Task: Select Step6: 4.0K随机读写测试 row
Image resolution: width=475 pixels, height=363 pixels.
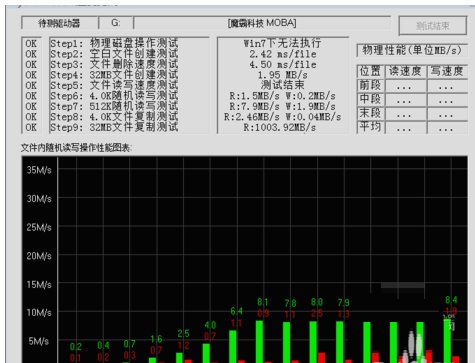Action: 114,96
